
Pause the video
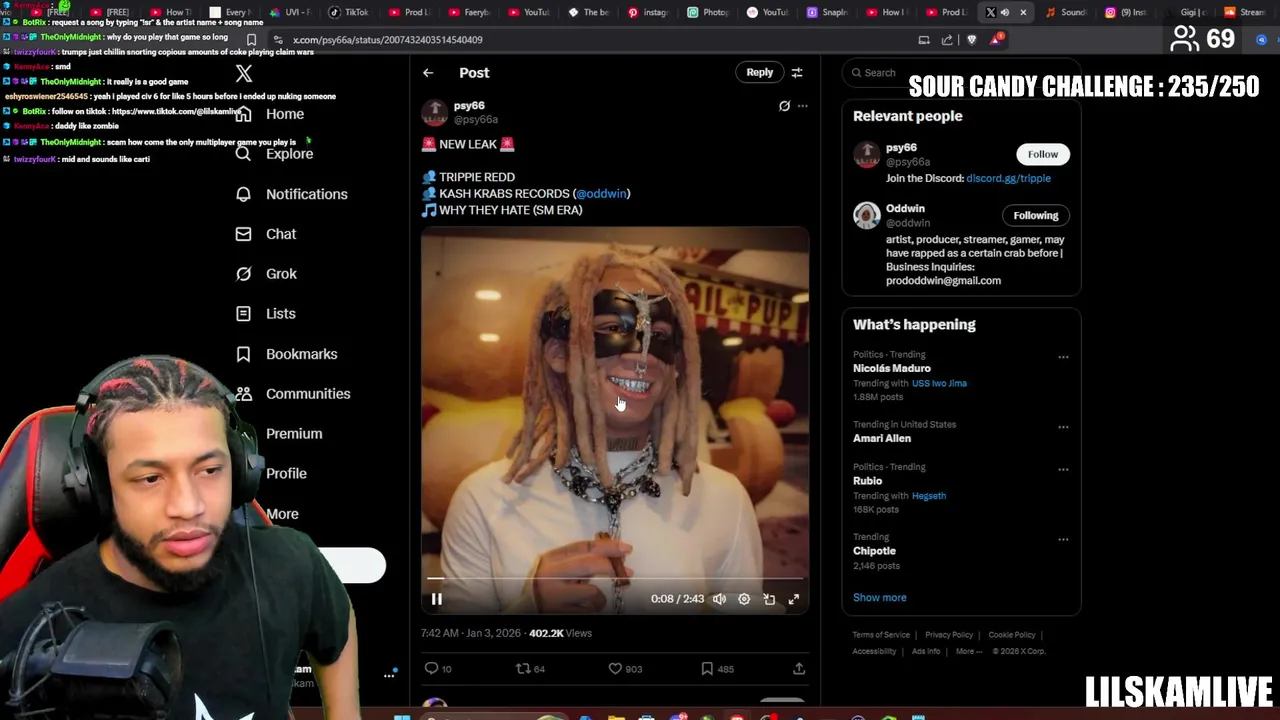coord(437,599)
